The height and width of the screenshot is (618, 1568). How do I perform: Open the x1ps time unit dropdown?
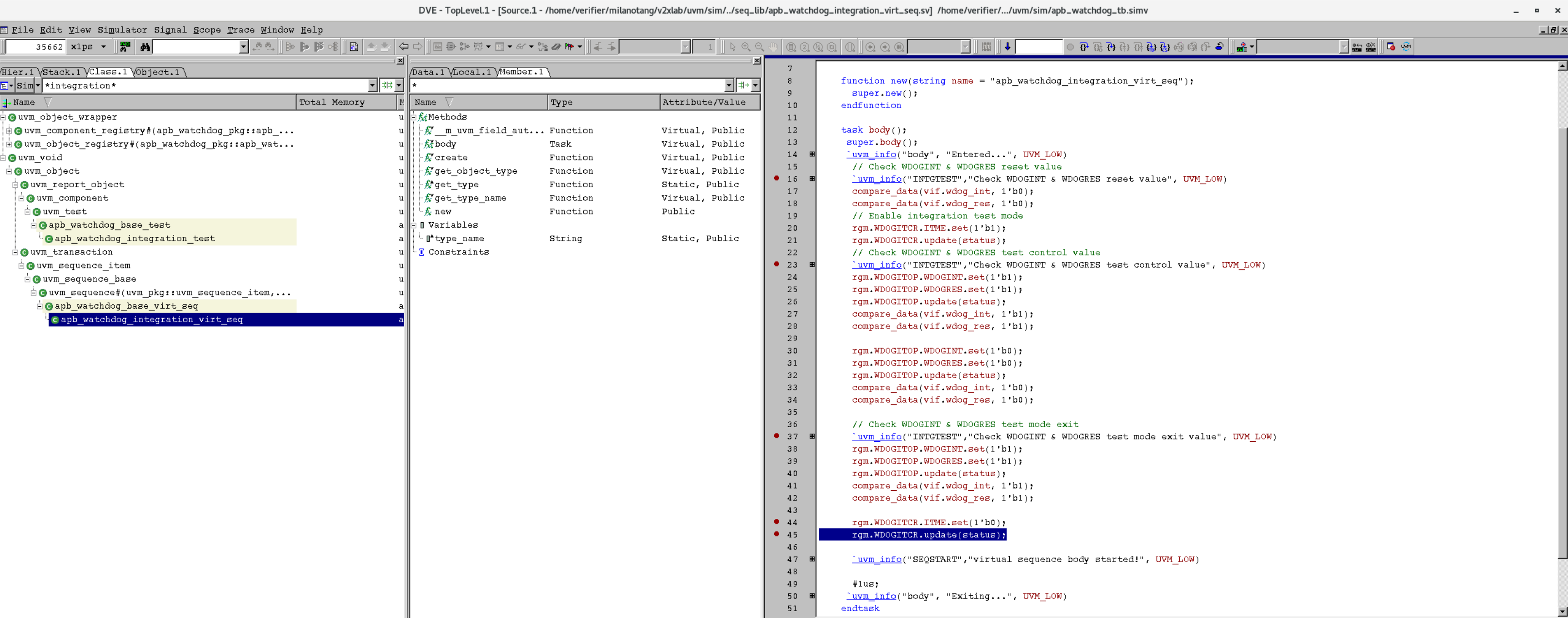(x=103, y=47)
